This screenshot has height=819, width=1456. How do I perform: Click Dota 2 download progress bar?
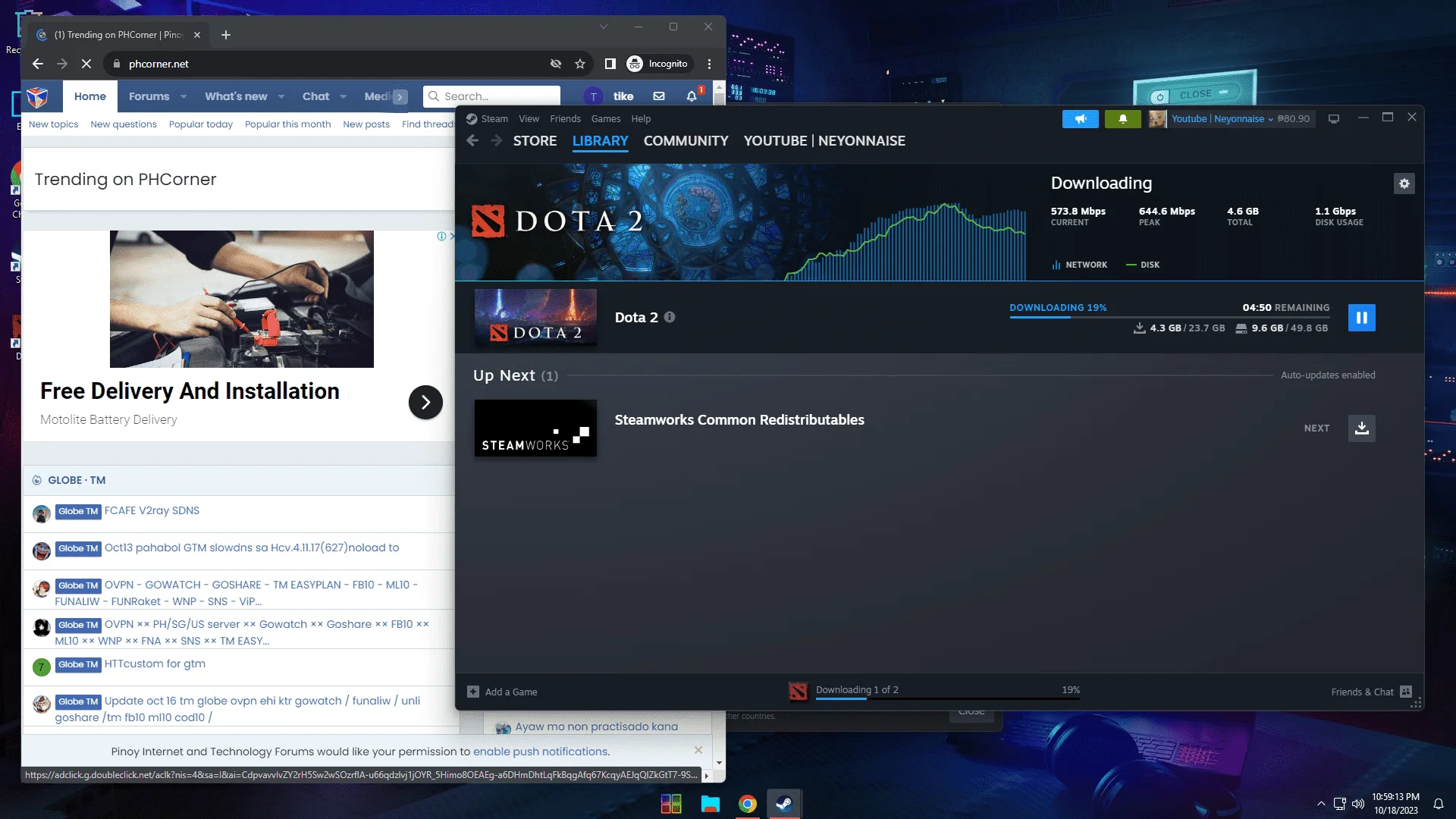[x=1169, y=317]
